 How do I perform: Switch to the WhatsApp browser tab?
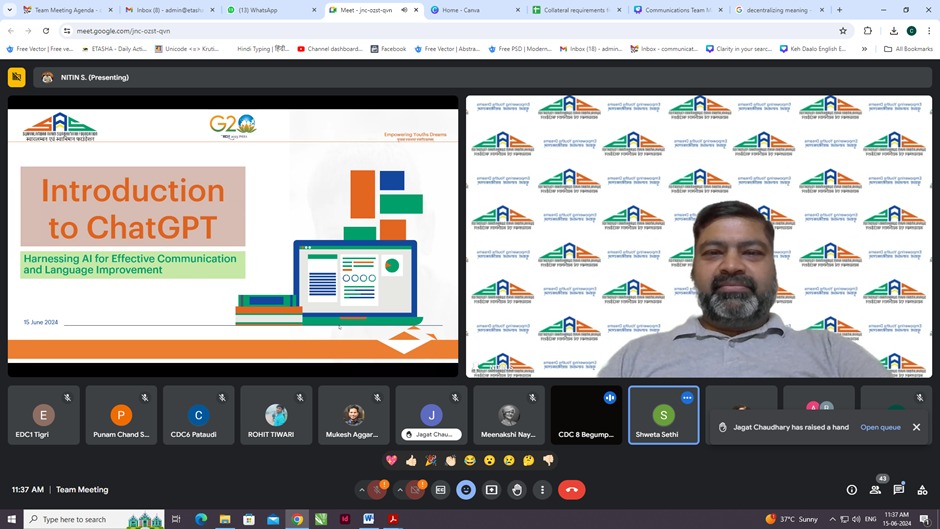click(271, 10)
